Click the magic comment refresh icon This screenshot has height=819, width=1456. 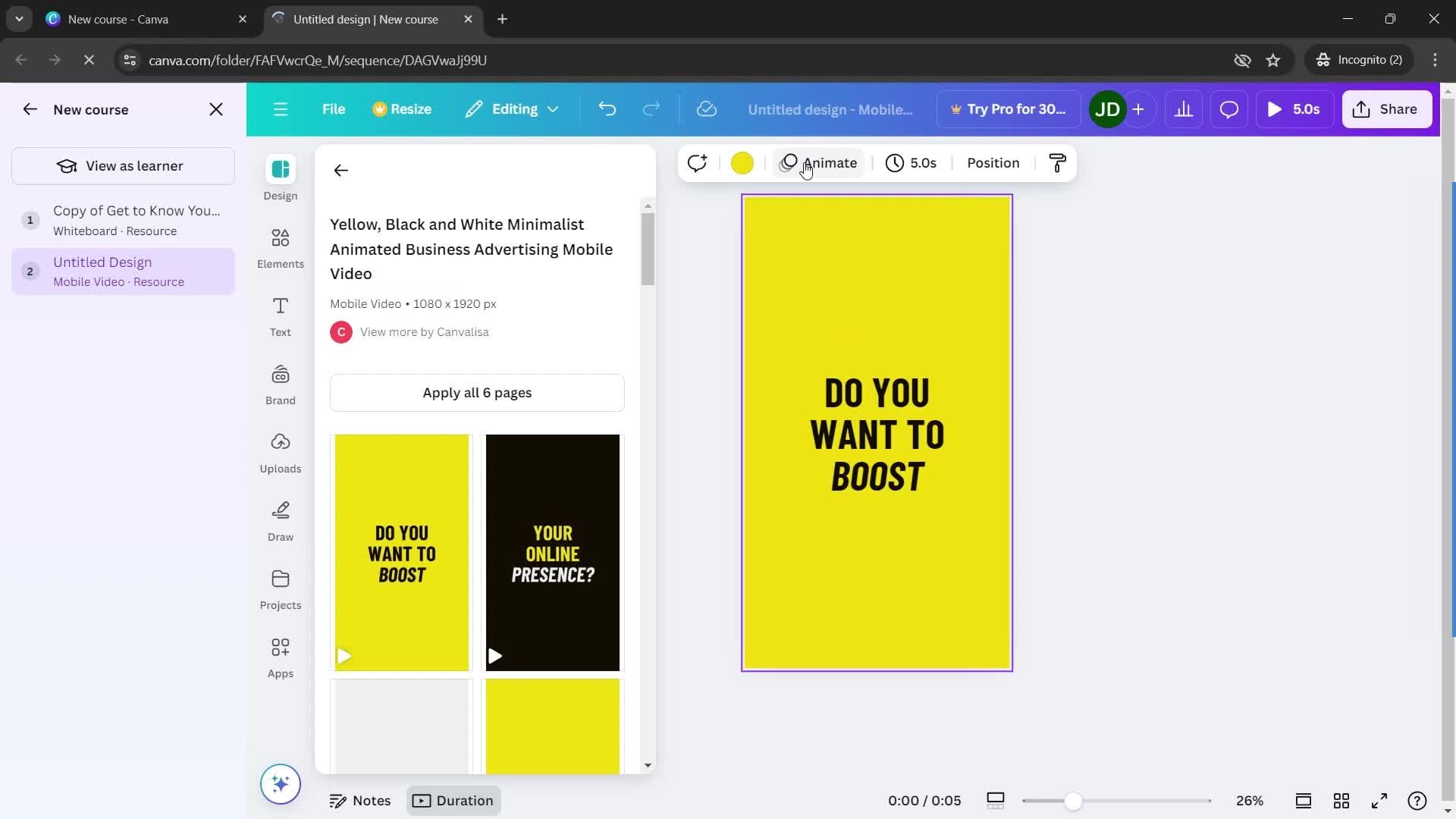point(697,163)
